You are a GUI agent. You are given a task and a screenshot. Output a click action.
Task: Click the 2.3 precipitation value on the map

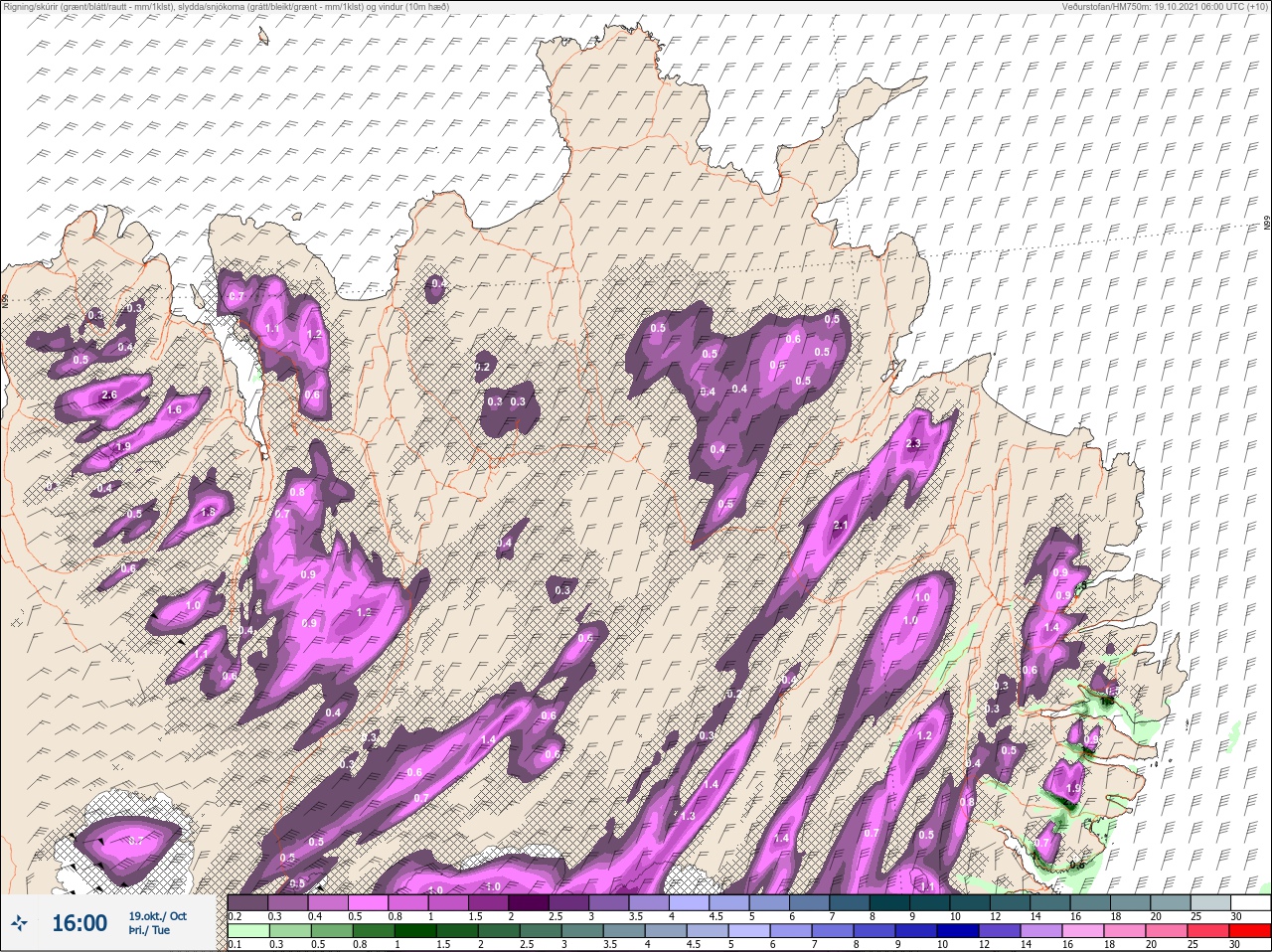tap(914, 443)
